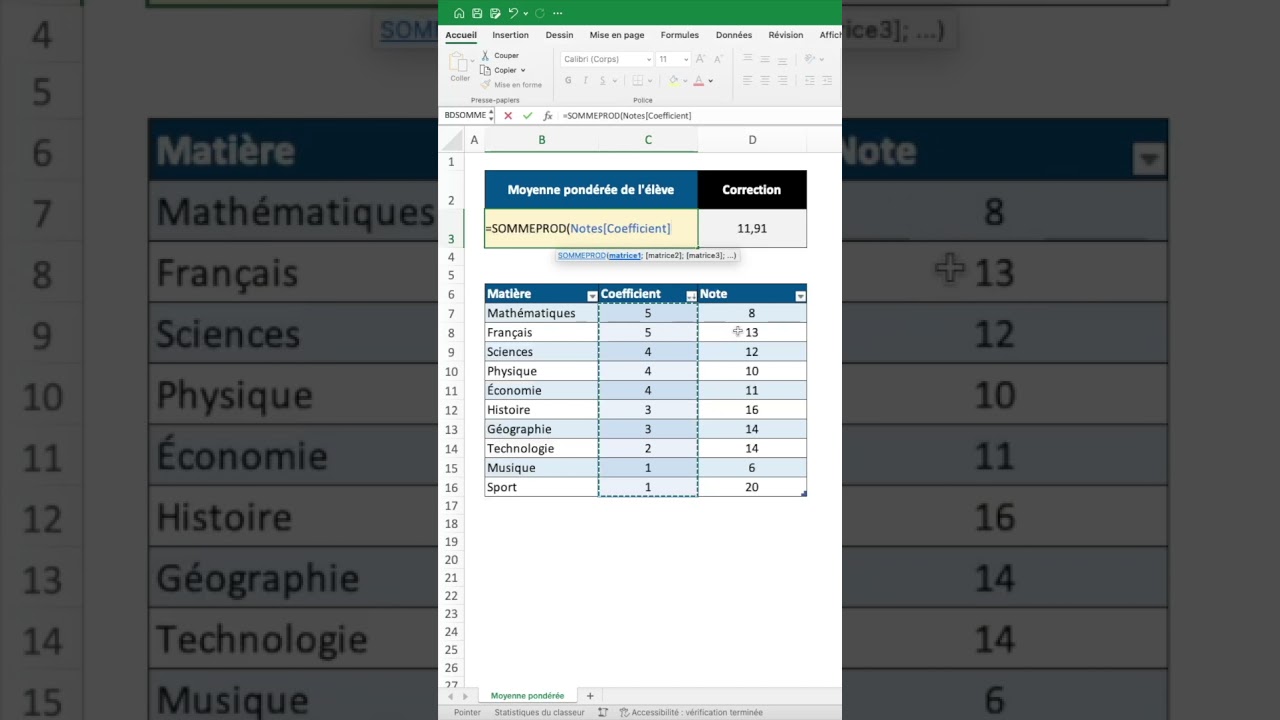Click the red font color swatch

click(x=699, y=80)
